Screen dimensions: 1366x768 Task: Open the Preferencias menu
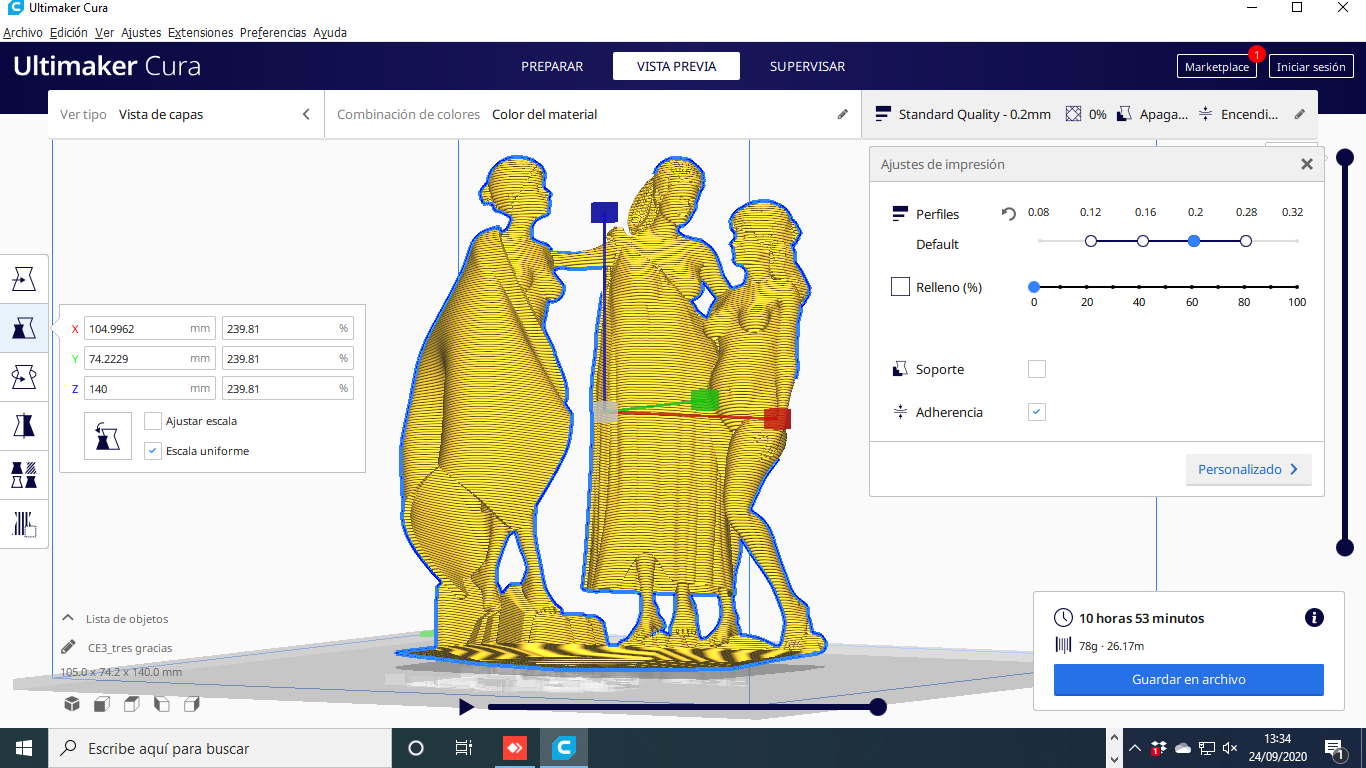[273, 33]
